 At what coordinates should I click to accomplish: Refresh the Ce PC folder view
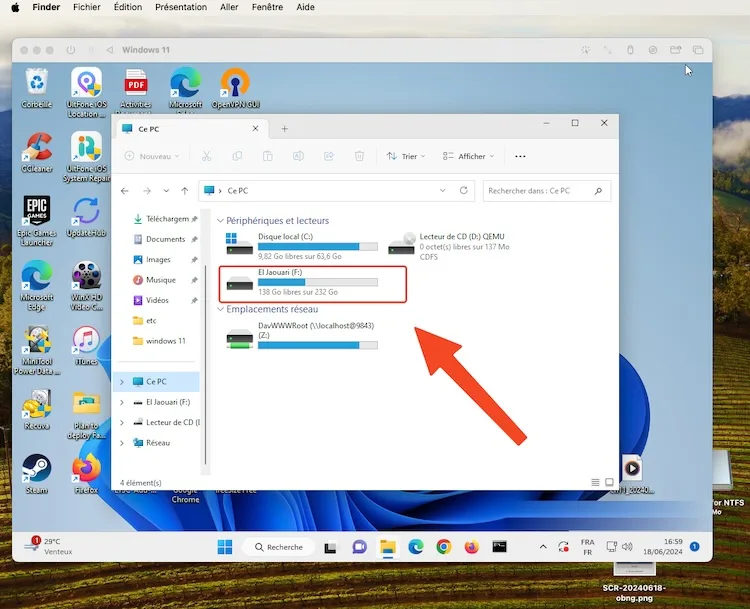coord(463,190)
